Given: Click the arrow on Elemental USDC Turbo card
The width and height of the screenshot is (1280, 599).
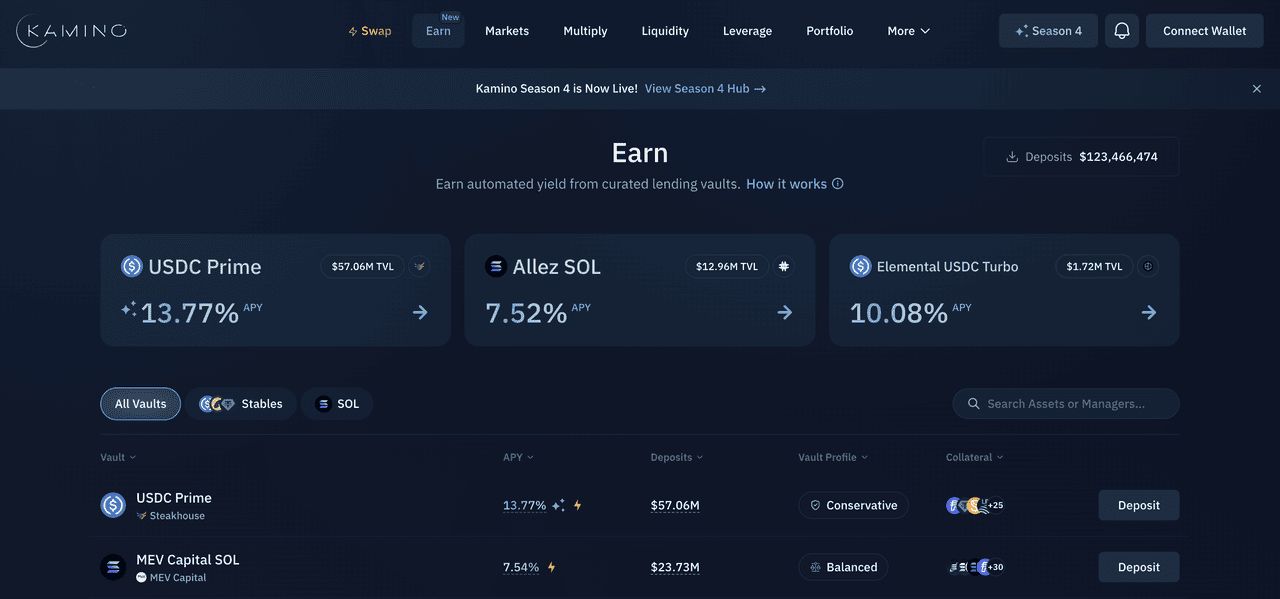Looking at the screenshot, I should [1149, 313].
